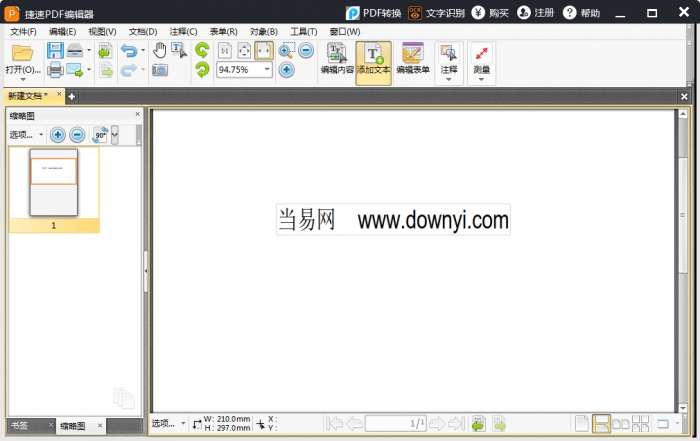The width and height of the screenshot is (700, 441).
Task: Open the 打开(O) folder icon
Action: click(x=22, y=53)
